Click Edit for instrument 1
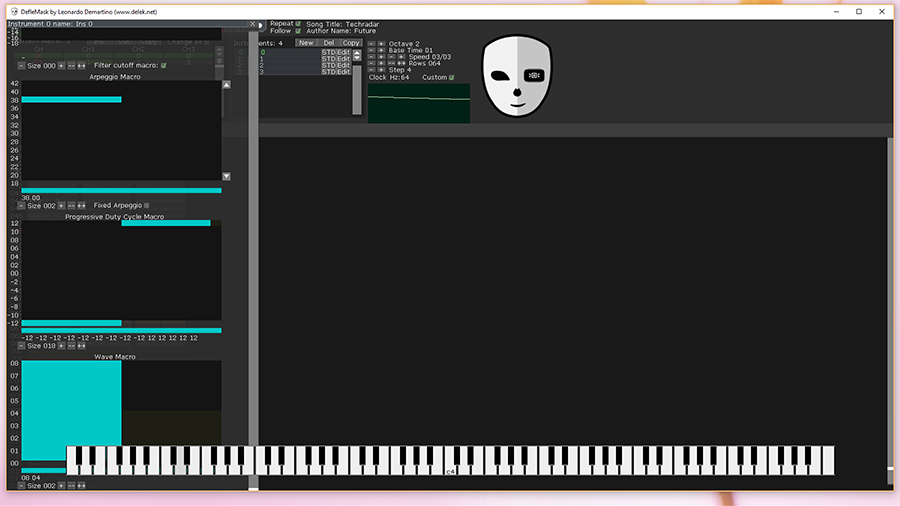The image size is (900, 506). 343,59
